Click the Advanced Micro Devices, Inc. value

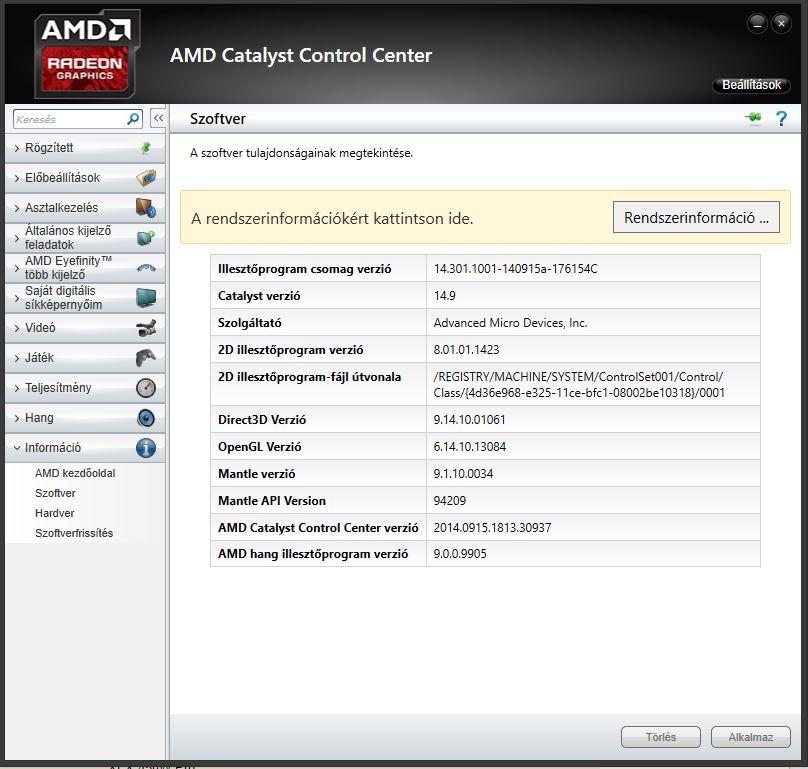510,323
